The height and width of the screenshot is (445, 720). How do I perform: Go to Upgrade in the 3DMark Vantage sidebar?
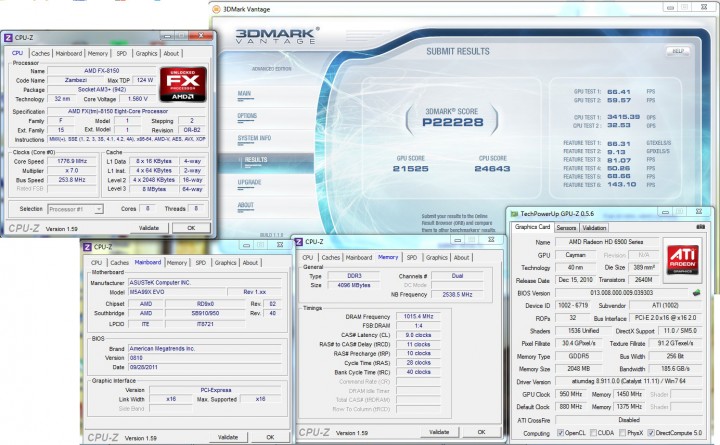click(249, 182)
